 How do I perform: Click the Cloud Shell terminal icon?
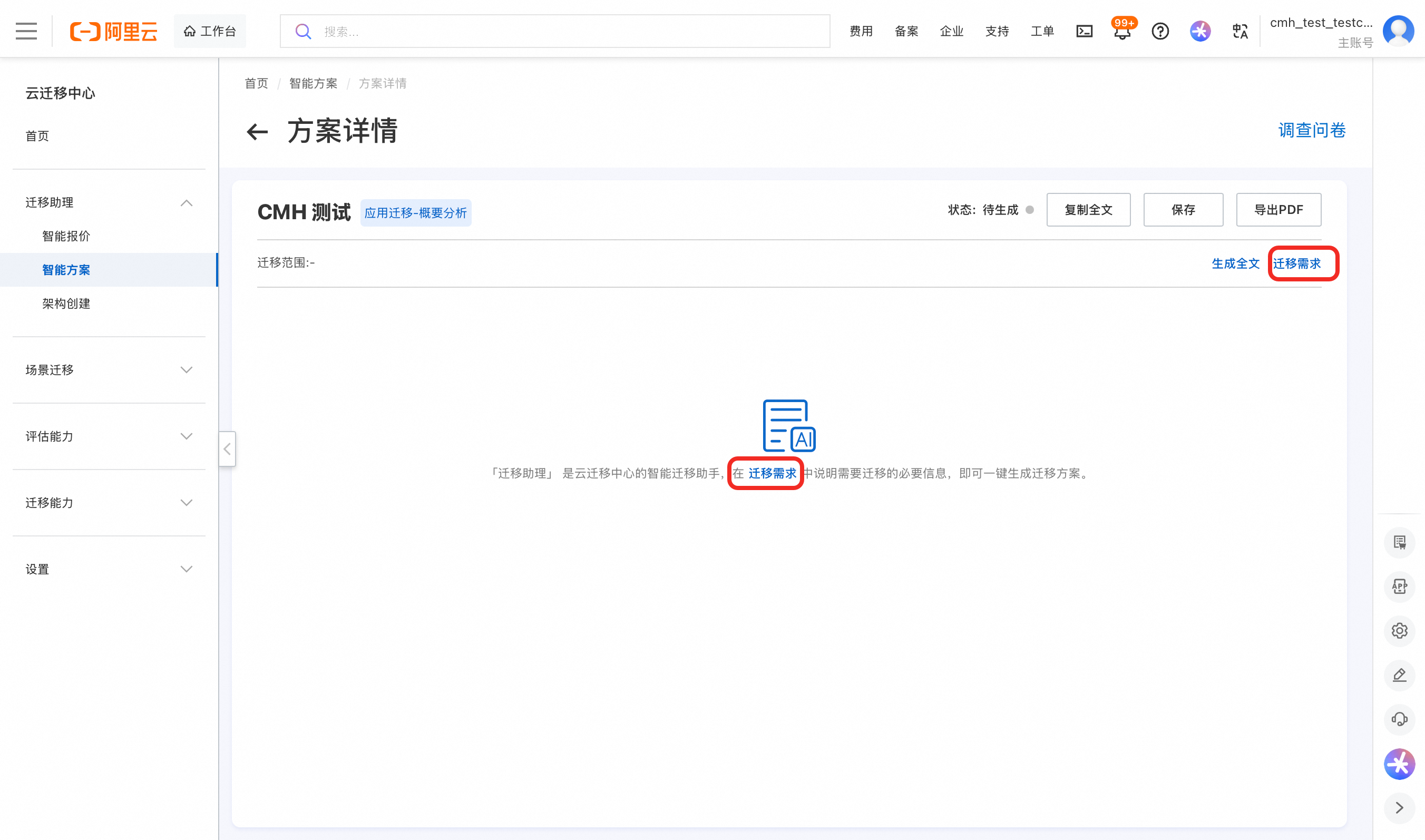click(x=1084, y=31)
